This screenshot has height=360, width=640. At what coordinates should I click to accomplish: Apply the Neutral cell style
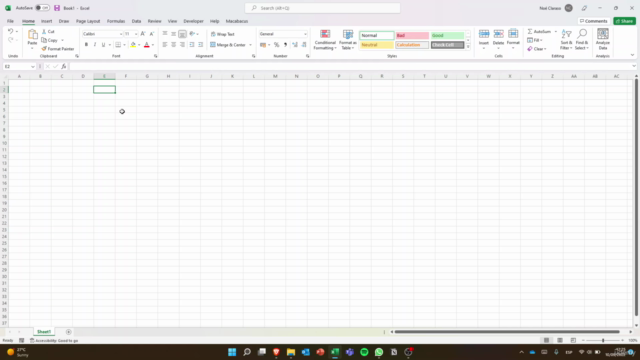click(376, 45)
